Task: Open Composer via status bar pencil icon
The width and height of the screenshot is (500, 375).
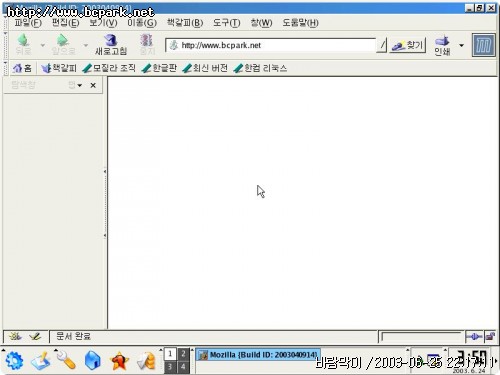Action: click(35, 337)
